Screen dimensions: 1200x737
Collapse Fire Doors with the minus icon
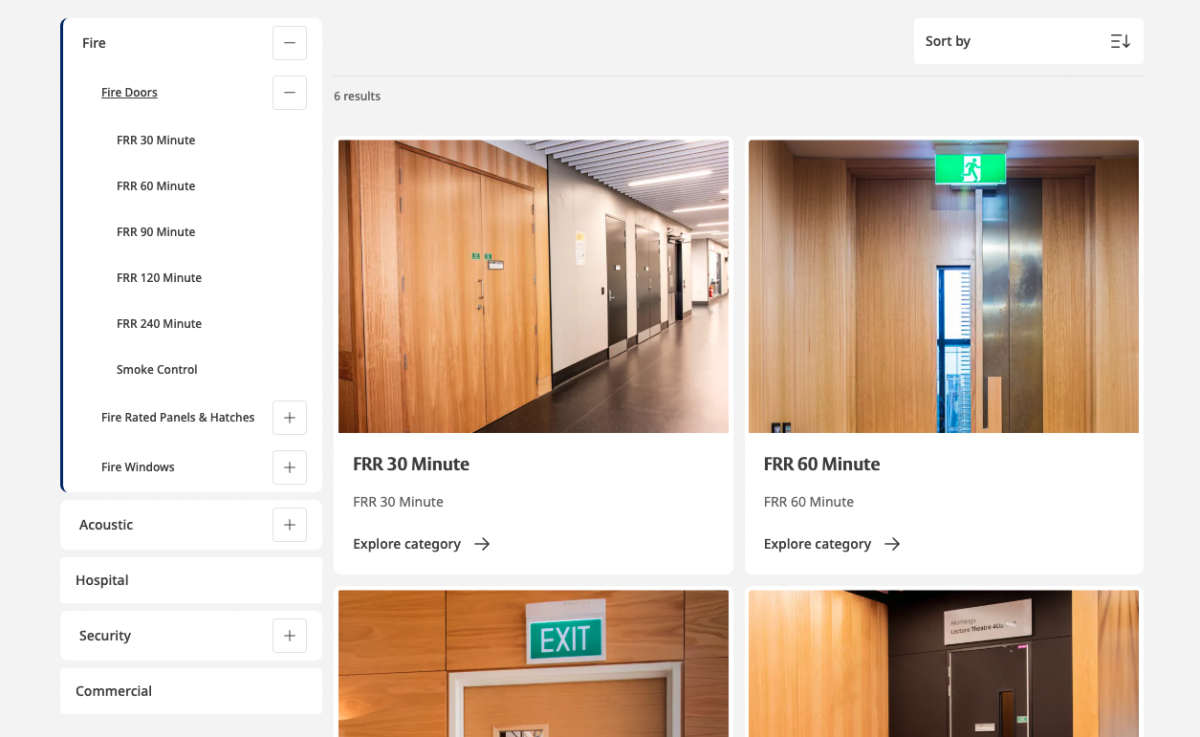[289, 92]
